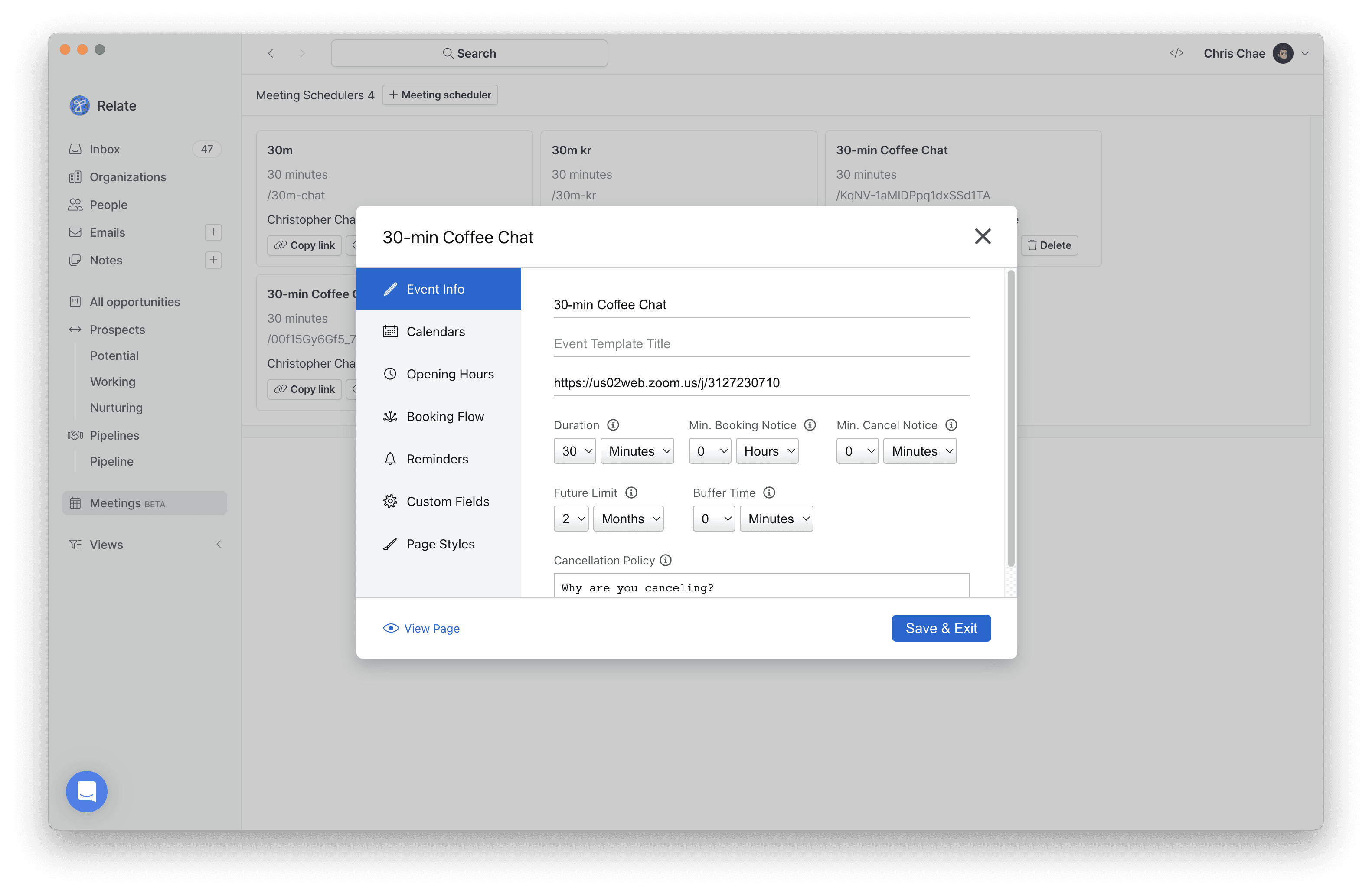
Task: Open the Min. Booking Notice Hours dropdown
Action: coord(767,451)
